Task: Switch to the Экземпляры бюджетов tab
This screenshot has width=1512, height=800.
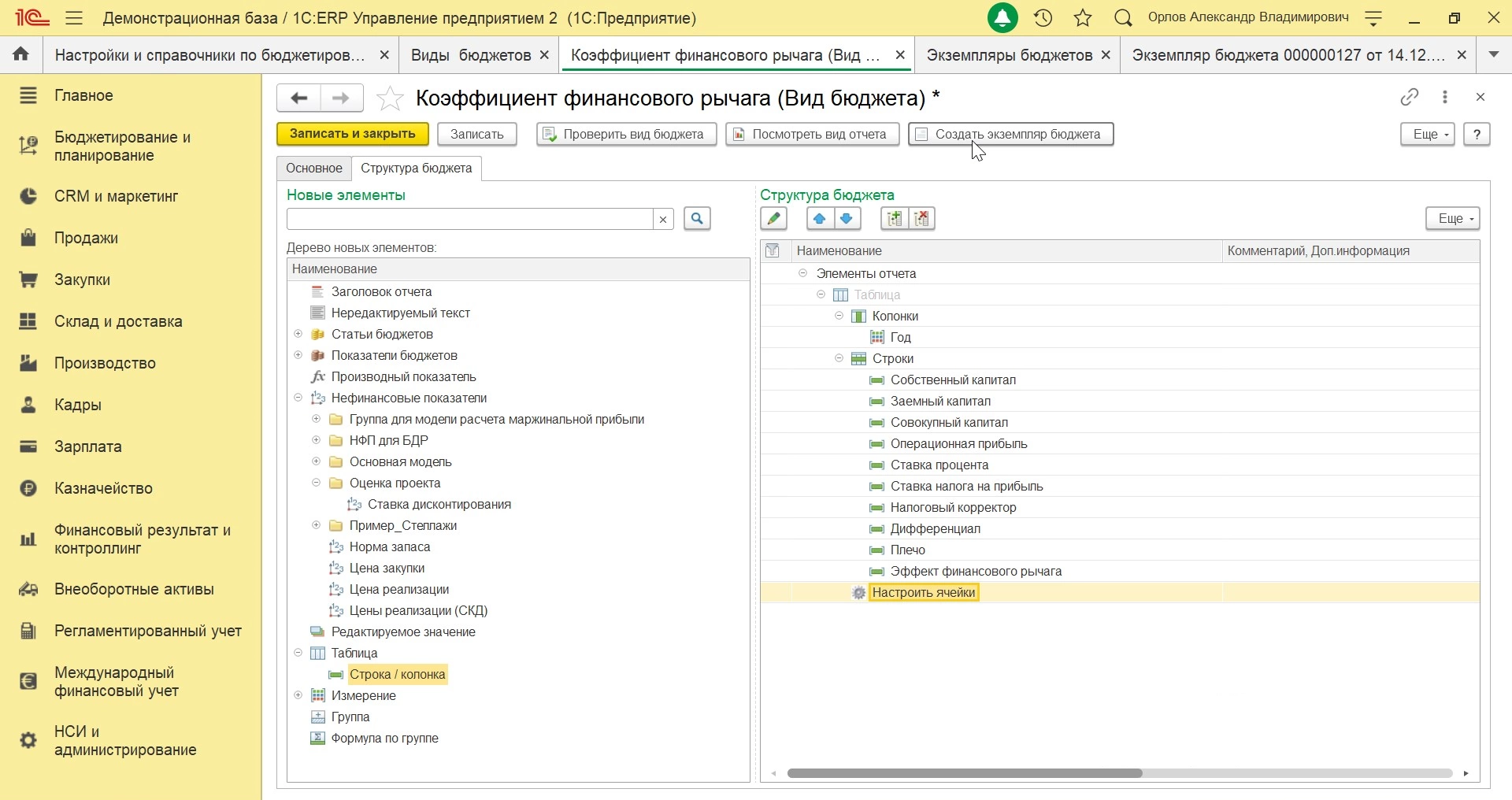Action: click(1009, 55)
